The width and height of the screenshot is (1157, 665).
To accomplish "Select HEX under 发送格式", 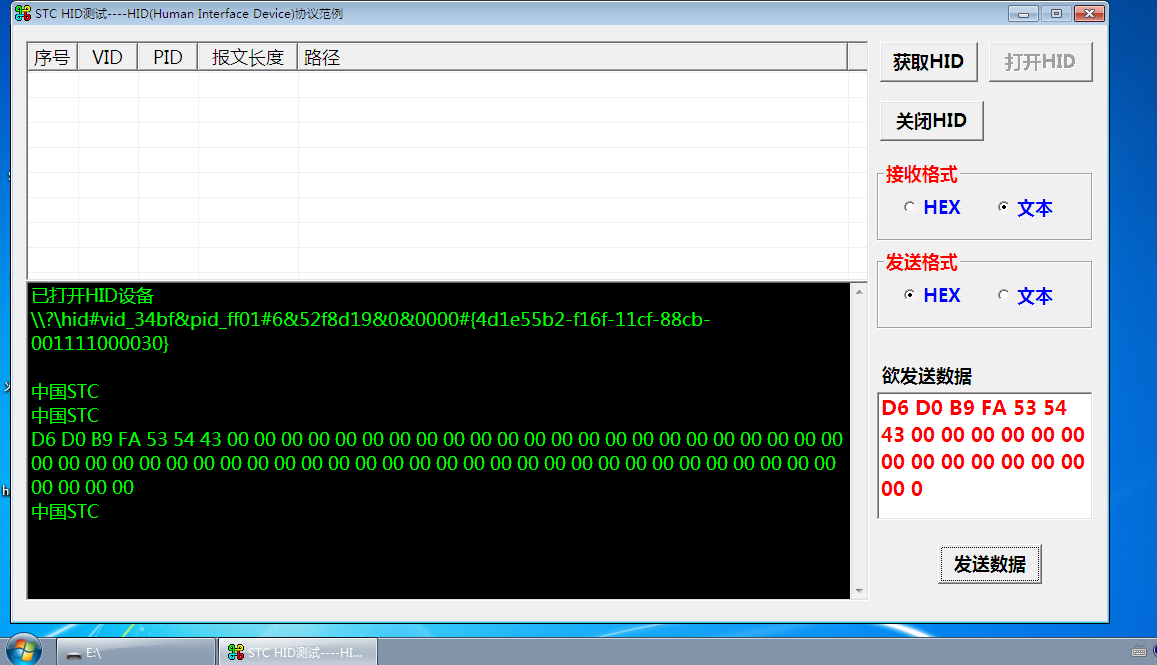I will pyautogui.click(x=932, y=295).
